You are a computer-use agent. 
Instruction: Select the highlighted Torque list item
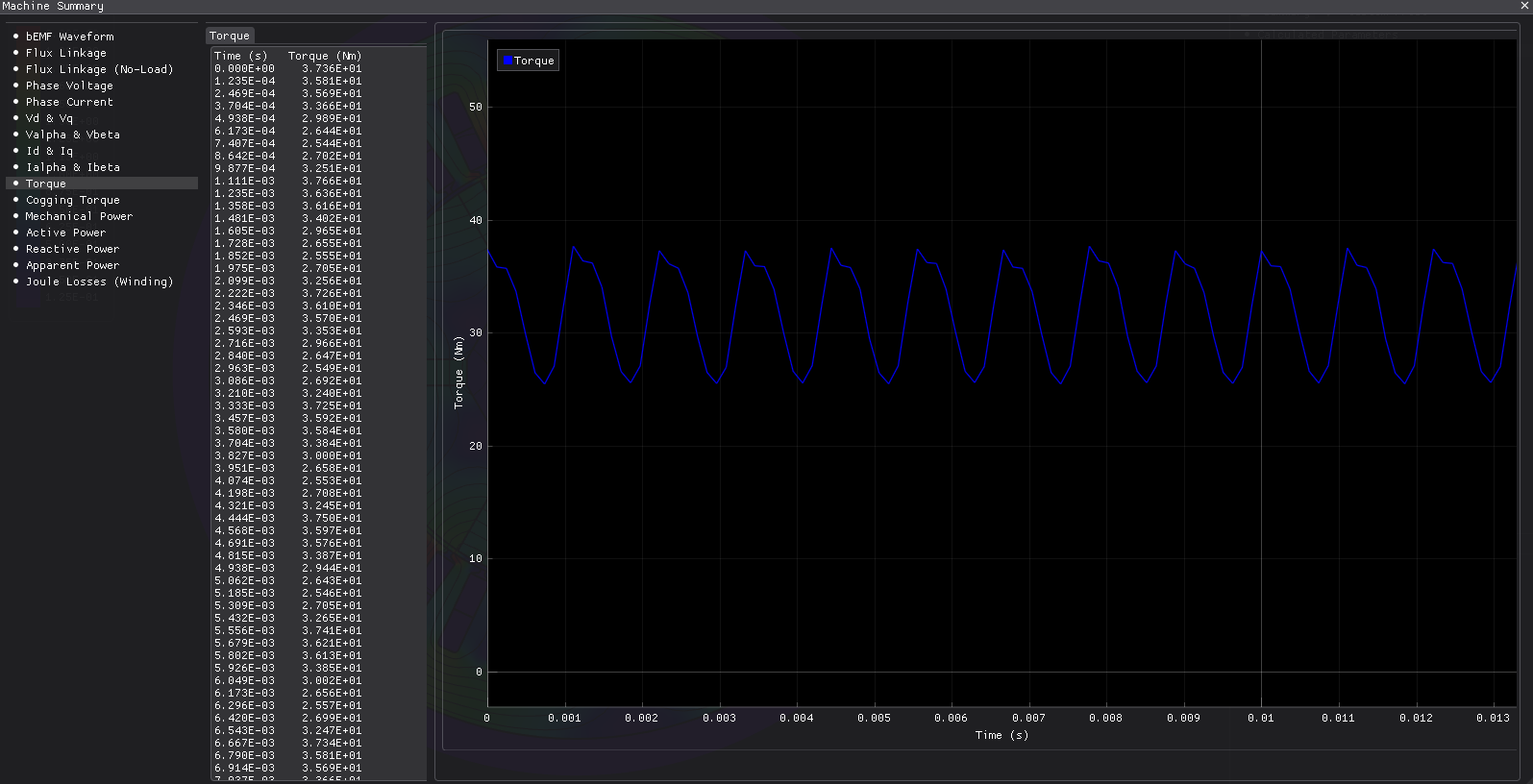102,184
